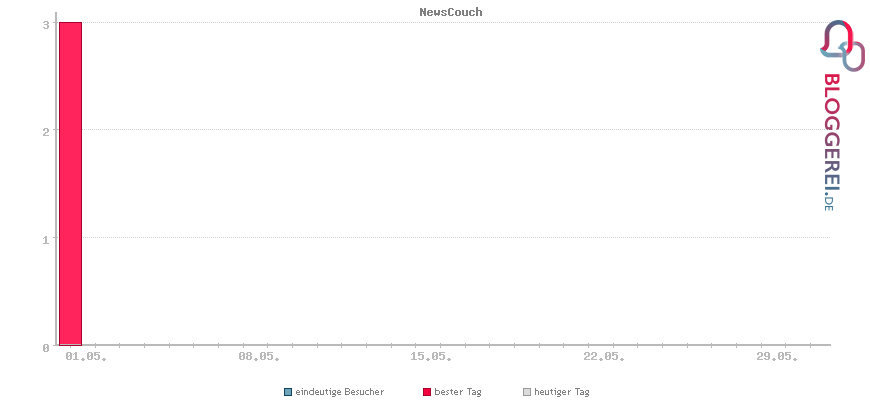Click the NewsCouch chart title
This screenshot has height=400, width=870.
(451, 12)
